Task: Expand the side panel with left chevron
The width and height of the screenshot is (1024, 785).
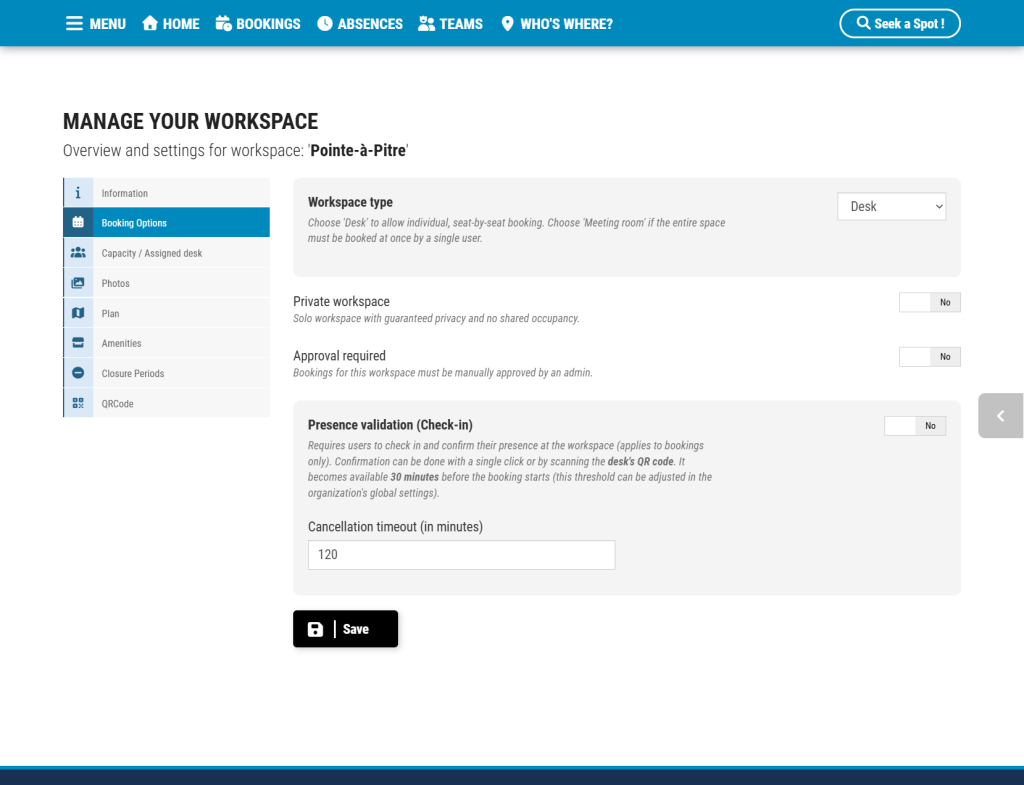Action: 1000,415
